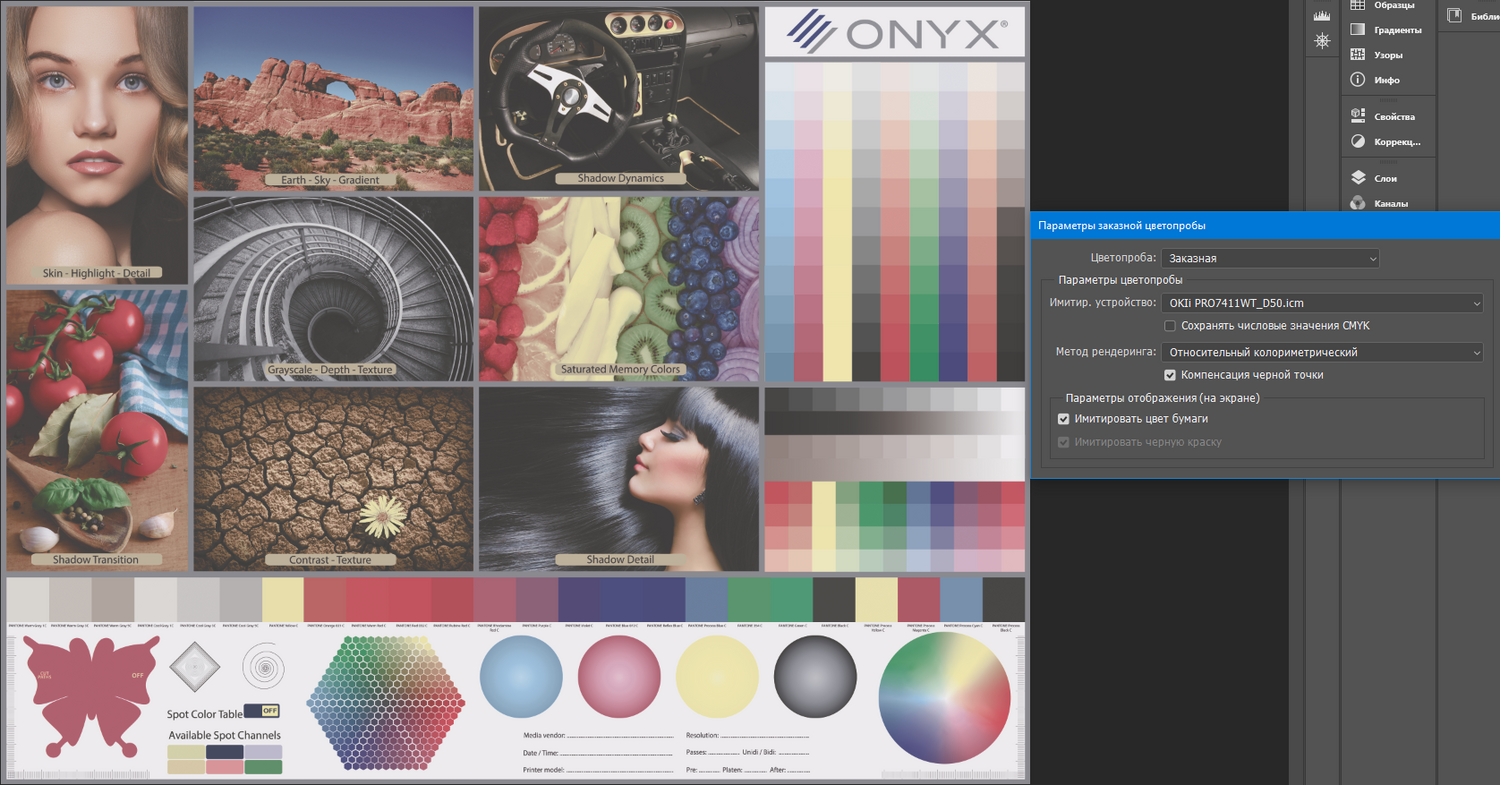The image size is (1500, 785).
Task: Open the Коррекц... adjustments panel
Action: click(1387, 142)
